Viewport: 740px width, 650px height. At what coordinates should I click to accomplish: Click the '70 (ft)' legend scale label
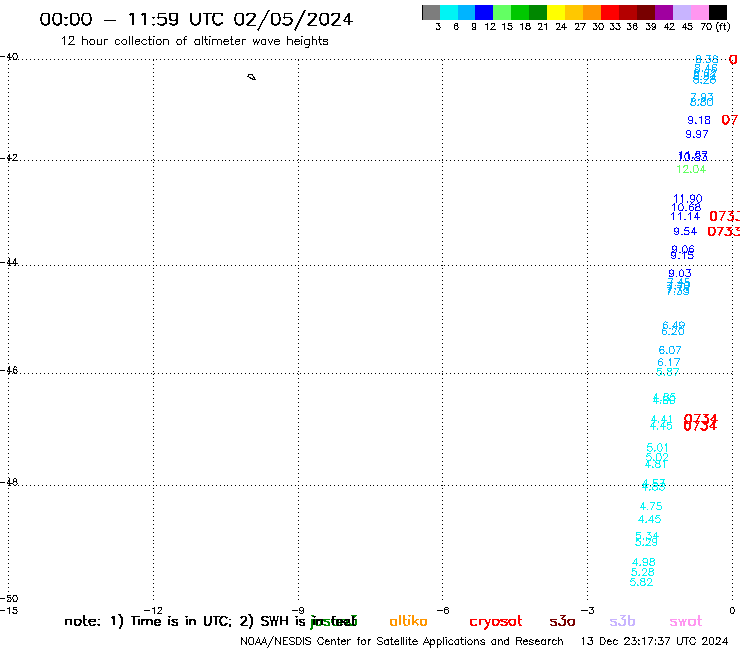point(715,27)
